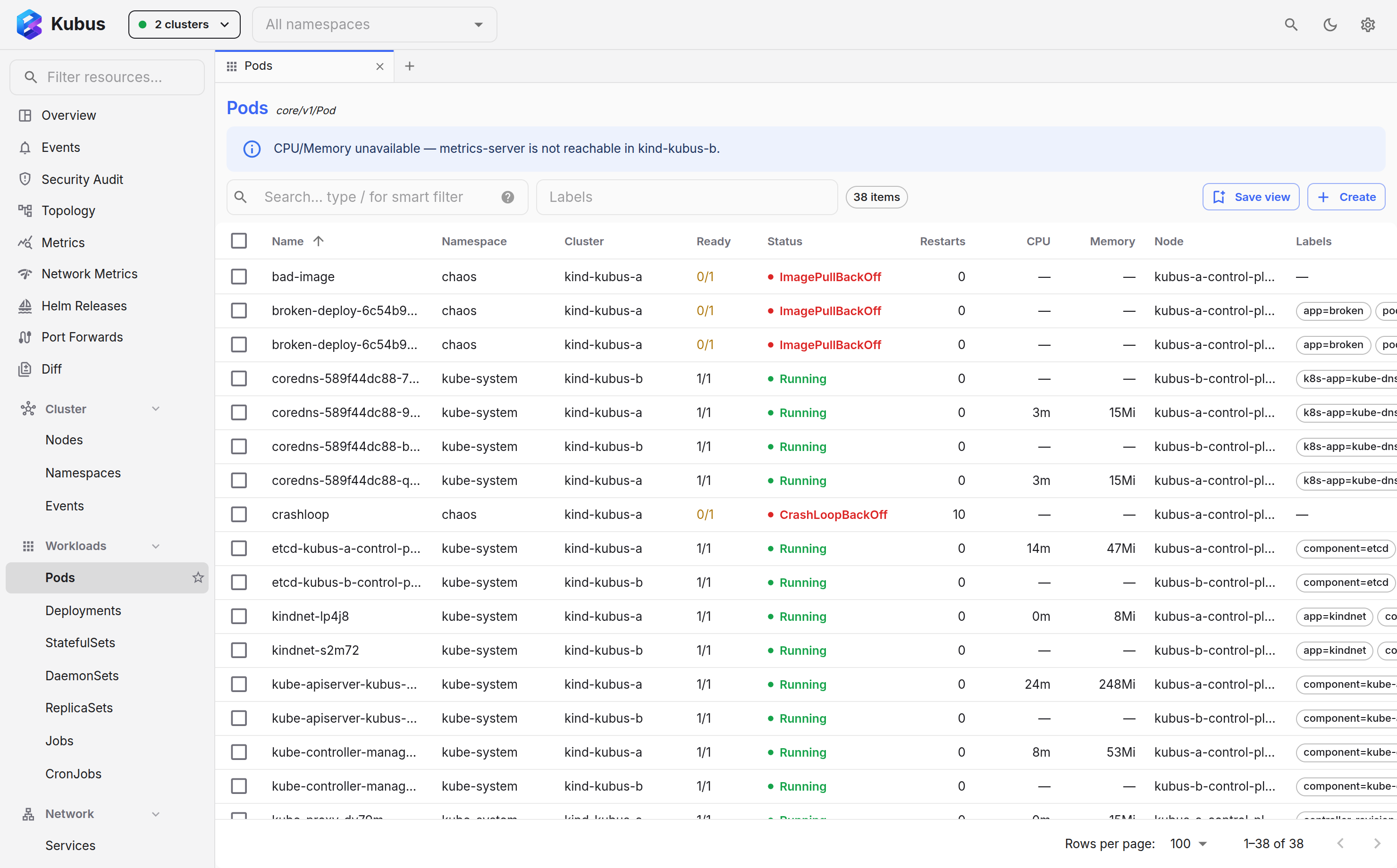
Task: Sort by the Restarts column header
Action: 942,241
